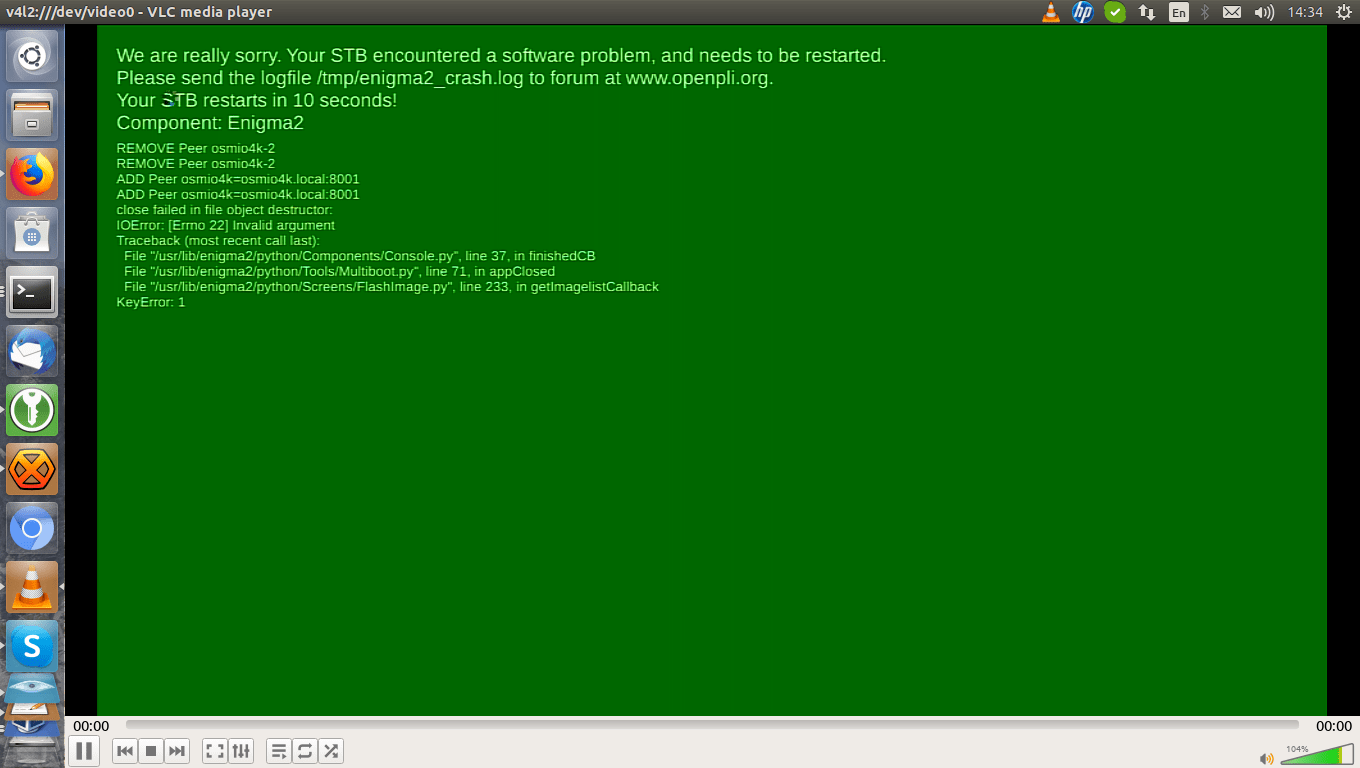Switch to VLC launcher icon in dock

32,587
